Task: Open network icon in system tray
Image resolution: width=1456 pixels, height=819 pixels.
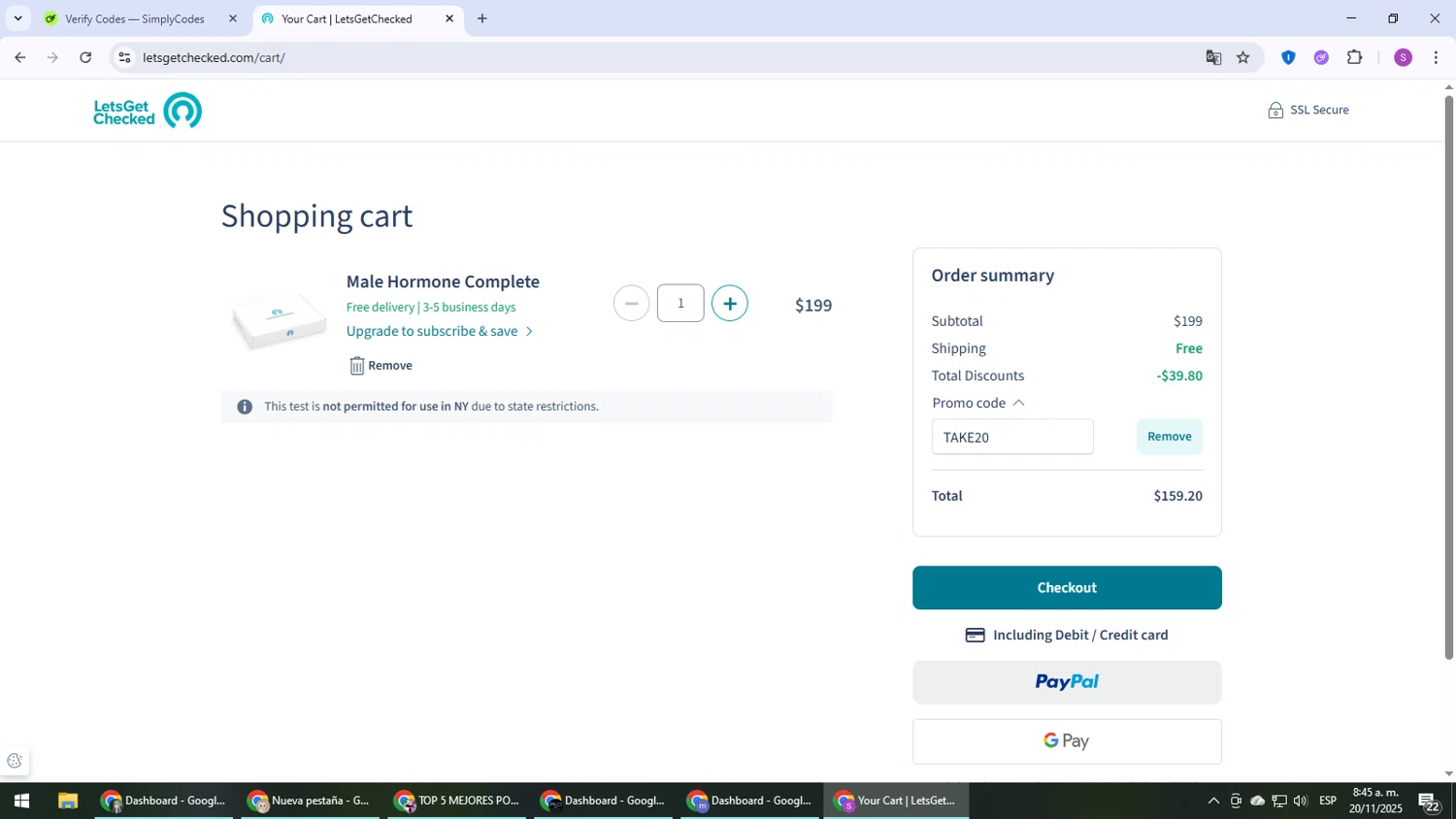Action: coord(1279,802)
